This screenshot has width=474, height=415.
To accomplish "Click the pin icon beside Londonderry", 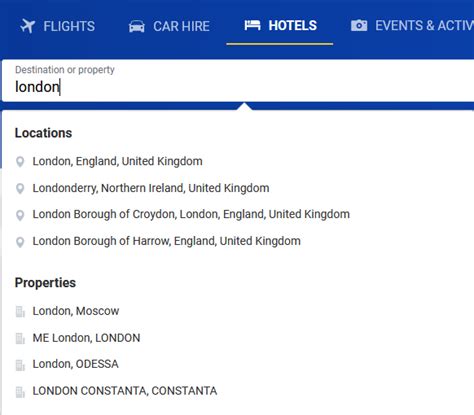I will 20,188.
